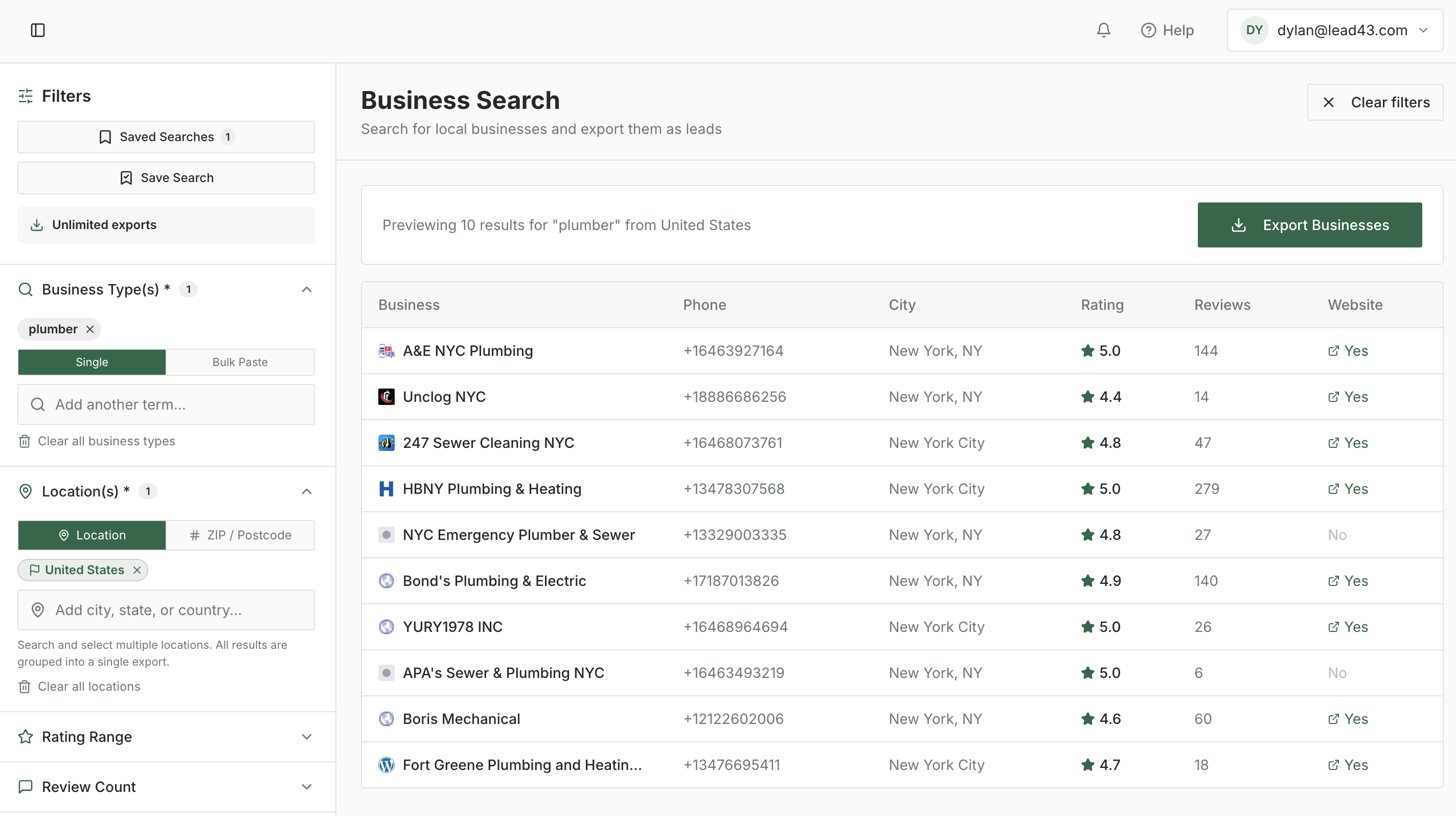Click the Business column header
1456x816 pixels.
click(408, 305)
